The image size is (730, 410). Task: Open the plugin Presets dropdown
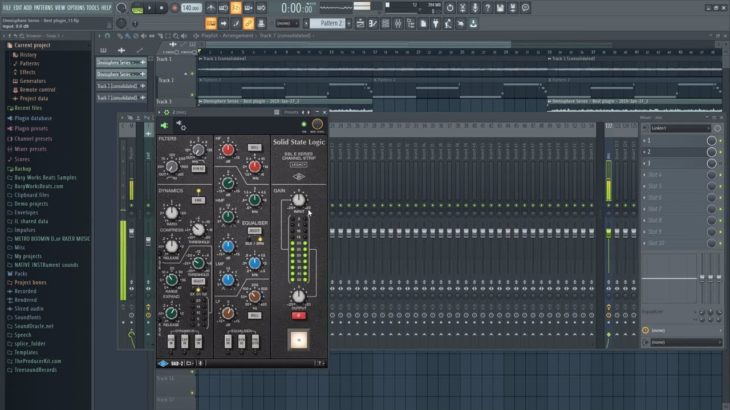click(x=291, y=112)
